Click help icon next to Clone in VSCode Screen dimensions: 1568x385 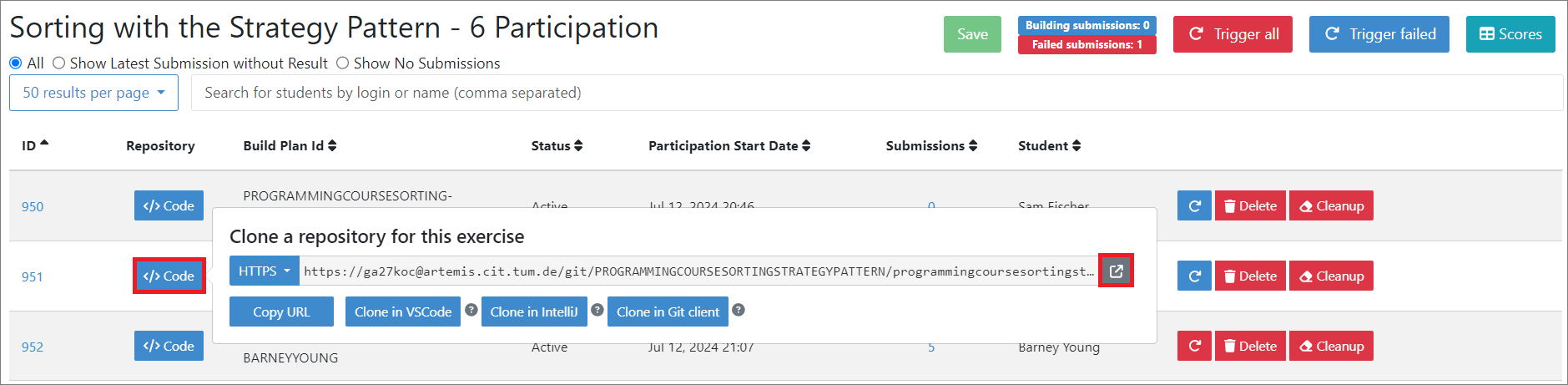click(471, 311)
